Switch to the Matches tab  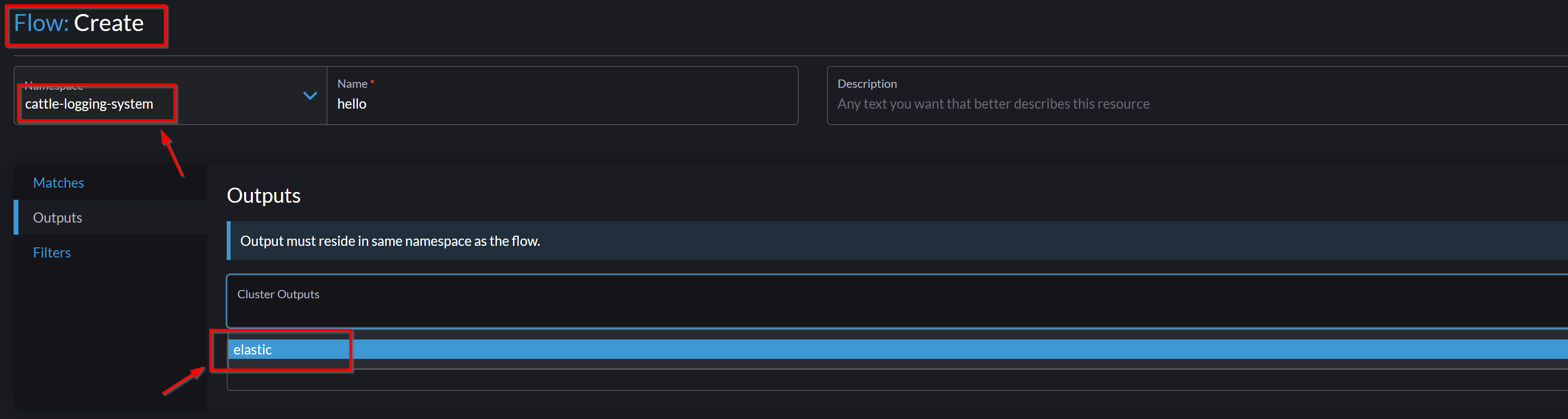59,182
